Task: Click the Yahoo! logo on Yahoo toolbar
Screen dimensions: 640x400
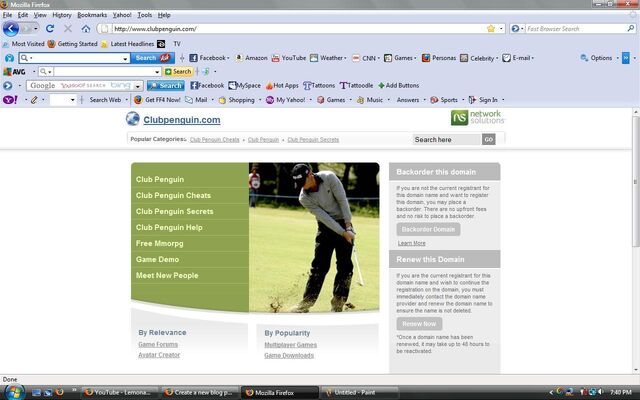Action: (x=10, y=100)
